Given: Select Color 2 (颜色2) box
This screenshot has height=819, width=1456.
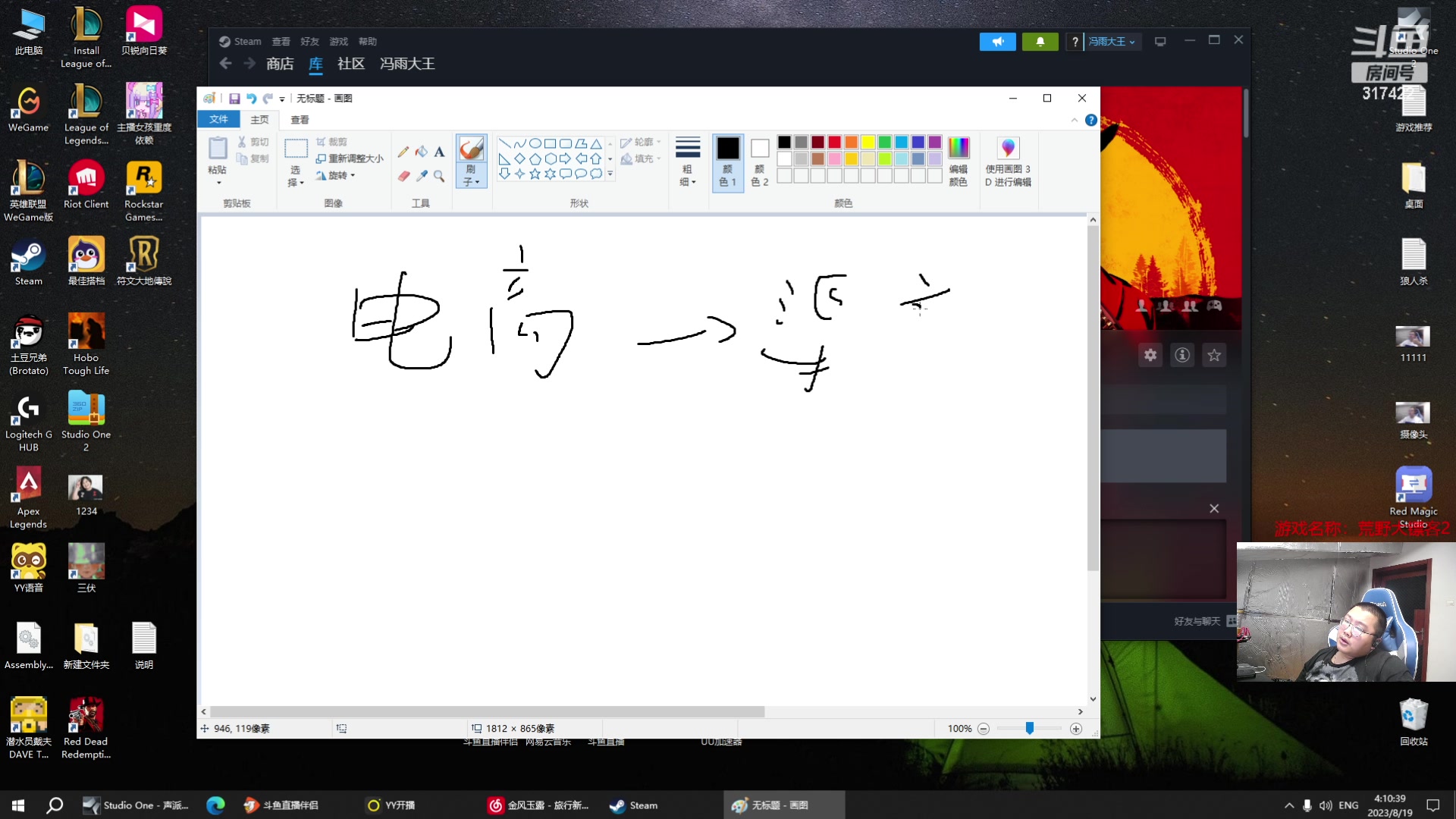Looking at the screenshot, I should (x=759, y=161).
